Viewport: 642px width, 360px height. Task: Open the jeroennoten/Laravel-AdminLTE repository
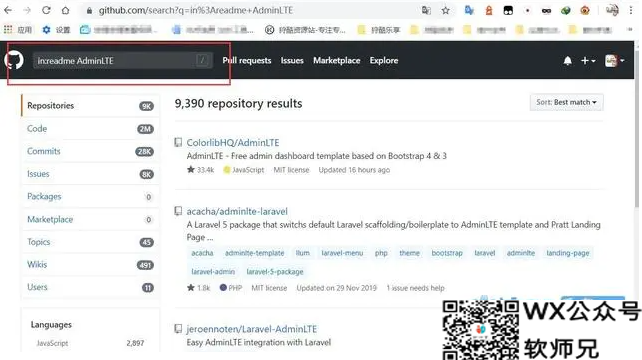(251, 329)
